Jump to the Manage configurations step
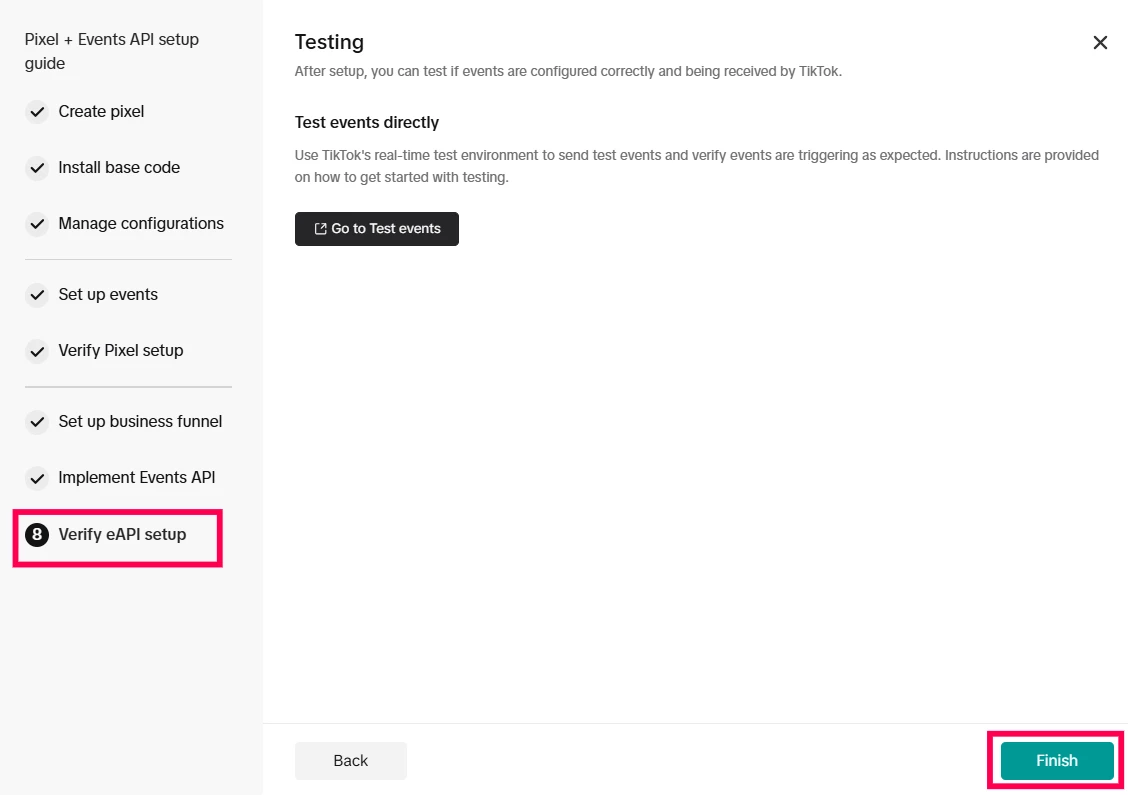 [141, 224]
